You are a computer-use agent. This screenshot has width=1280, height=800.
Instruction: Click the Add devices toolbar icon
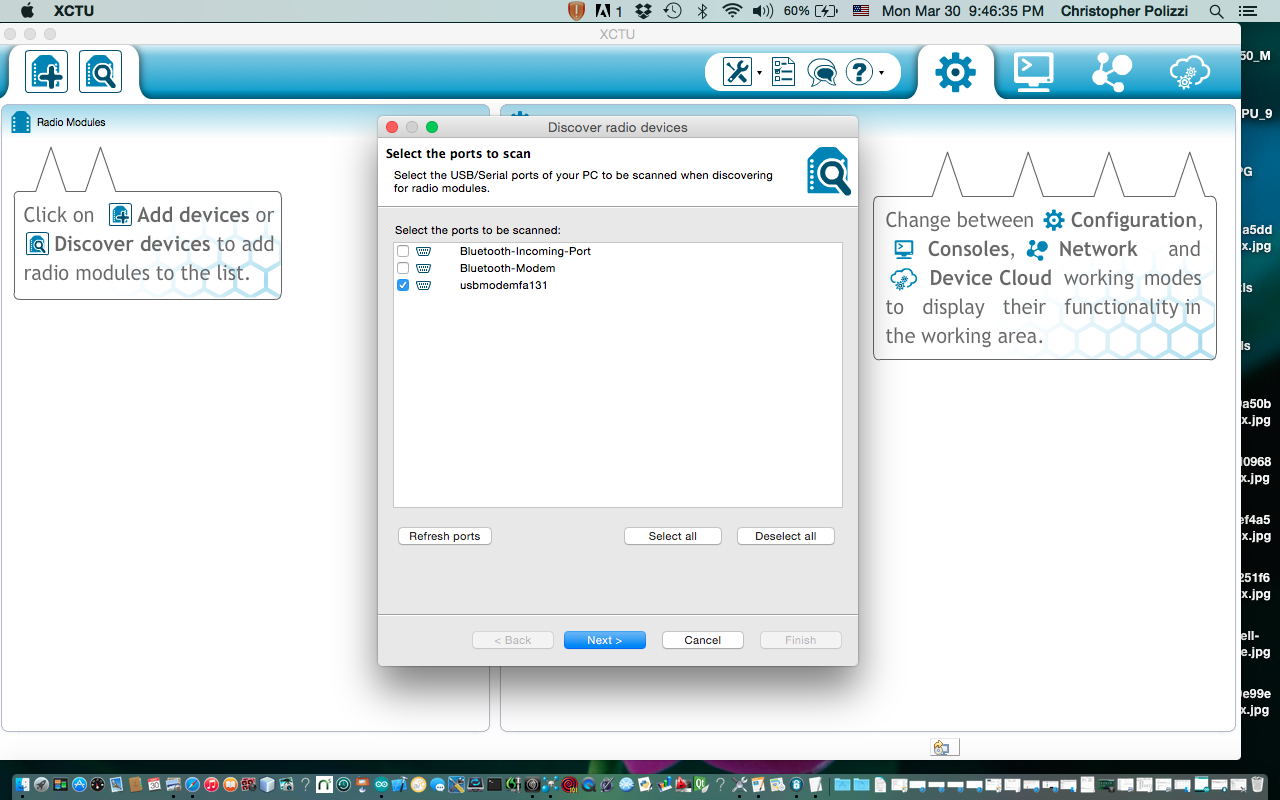click(x=47, y=72)
